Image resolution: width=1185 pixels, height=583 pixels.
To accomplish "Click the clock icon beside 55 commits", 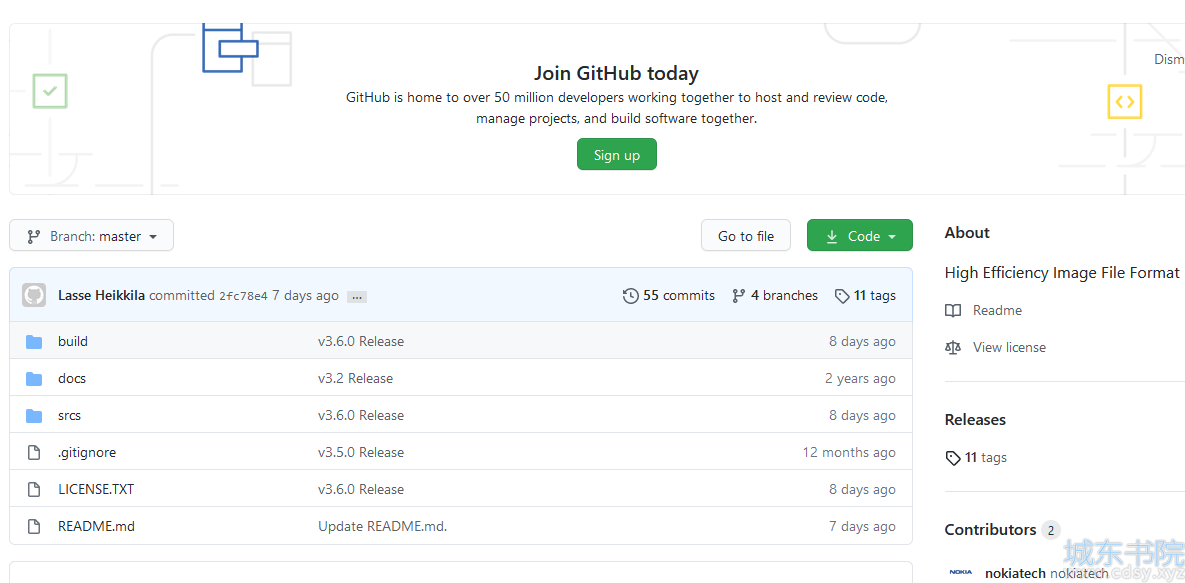I will tap(630, 296).
